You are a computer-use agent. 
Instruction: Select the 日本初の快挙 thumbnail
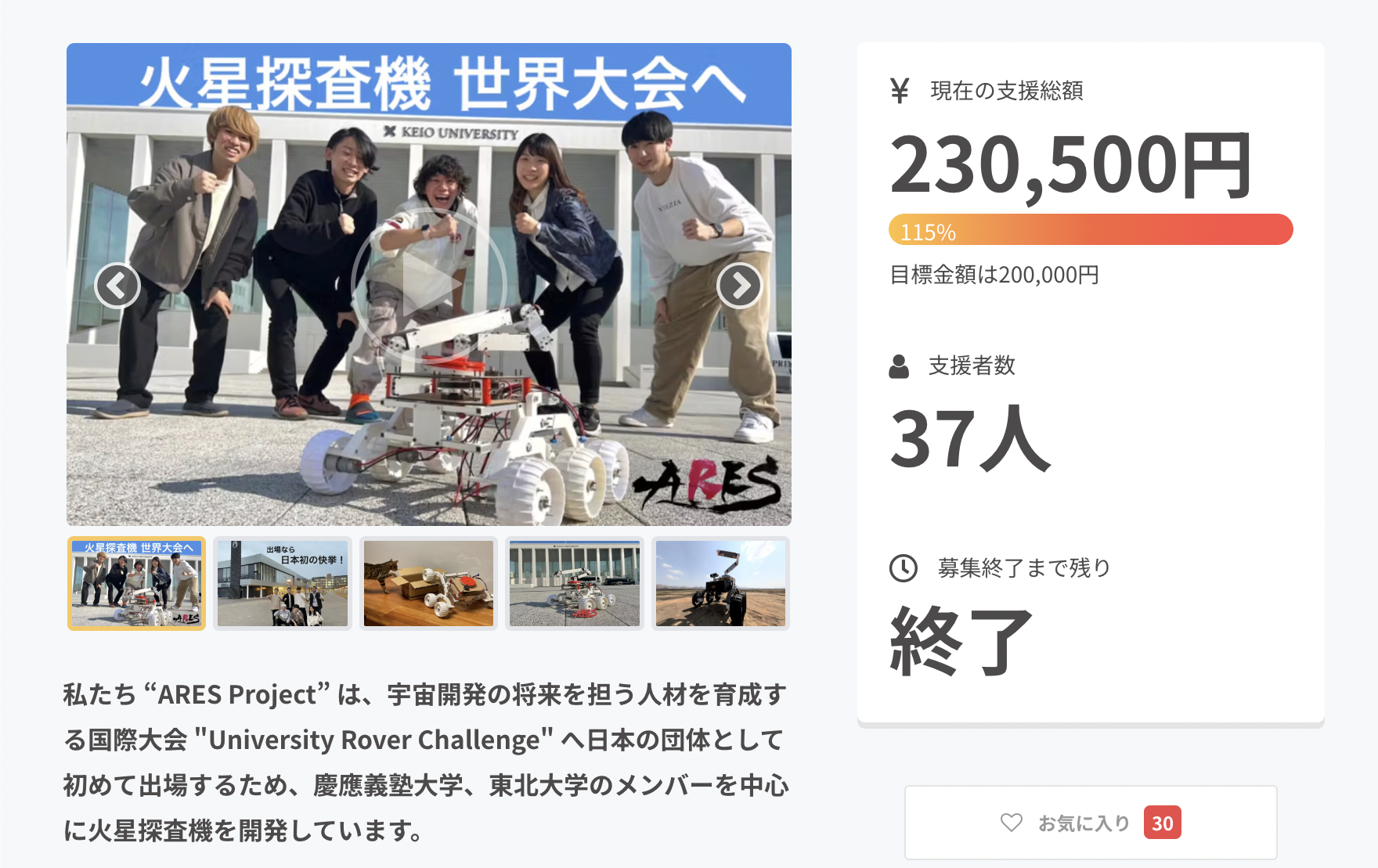click(x=283, y=583)
